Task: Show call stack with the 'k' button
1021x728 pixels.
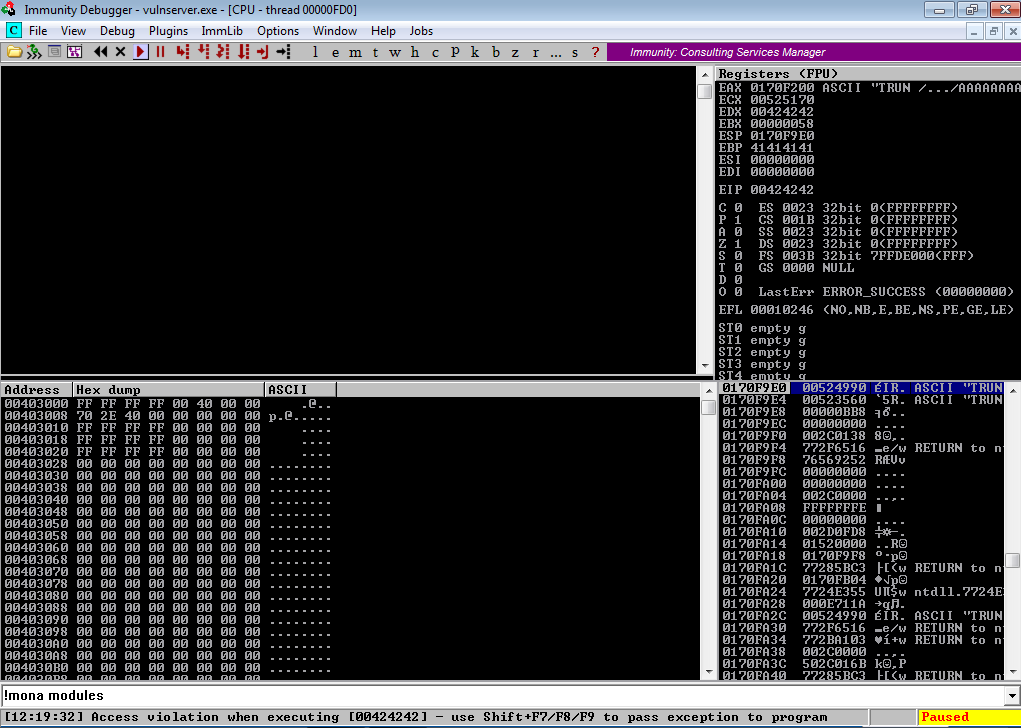Action: [475, 52]
